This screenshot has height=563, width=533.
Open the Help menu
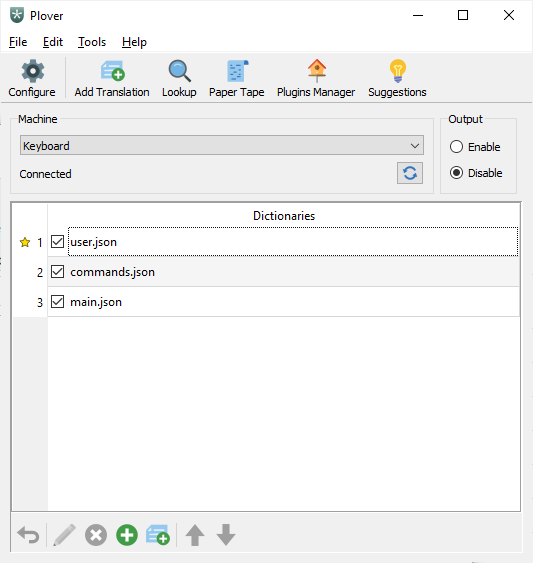click(134, 42)
